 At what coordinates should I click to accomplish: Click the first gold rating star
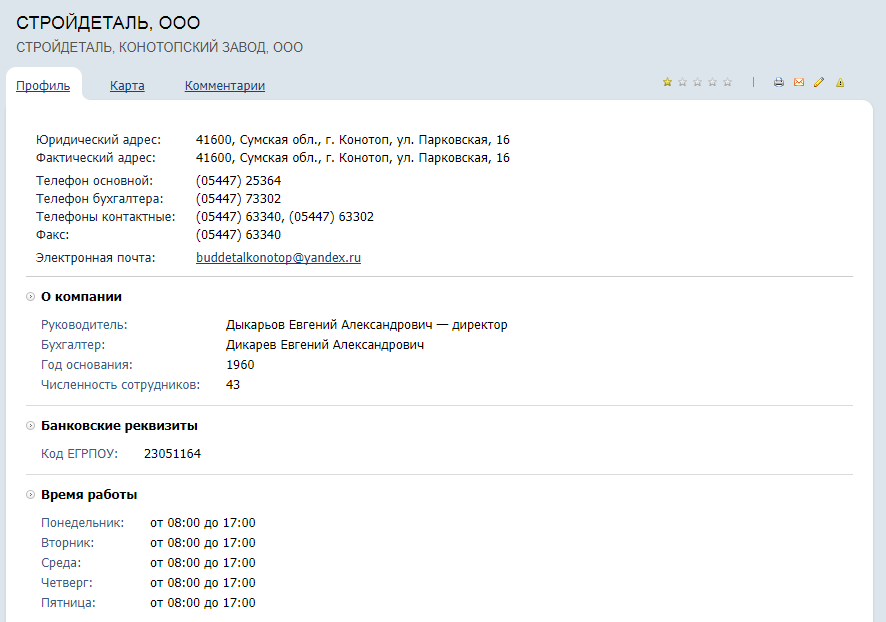667,82
